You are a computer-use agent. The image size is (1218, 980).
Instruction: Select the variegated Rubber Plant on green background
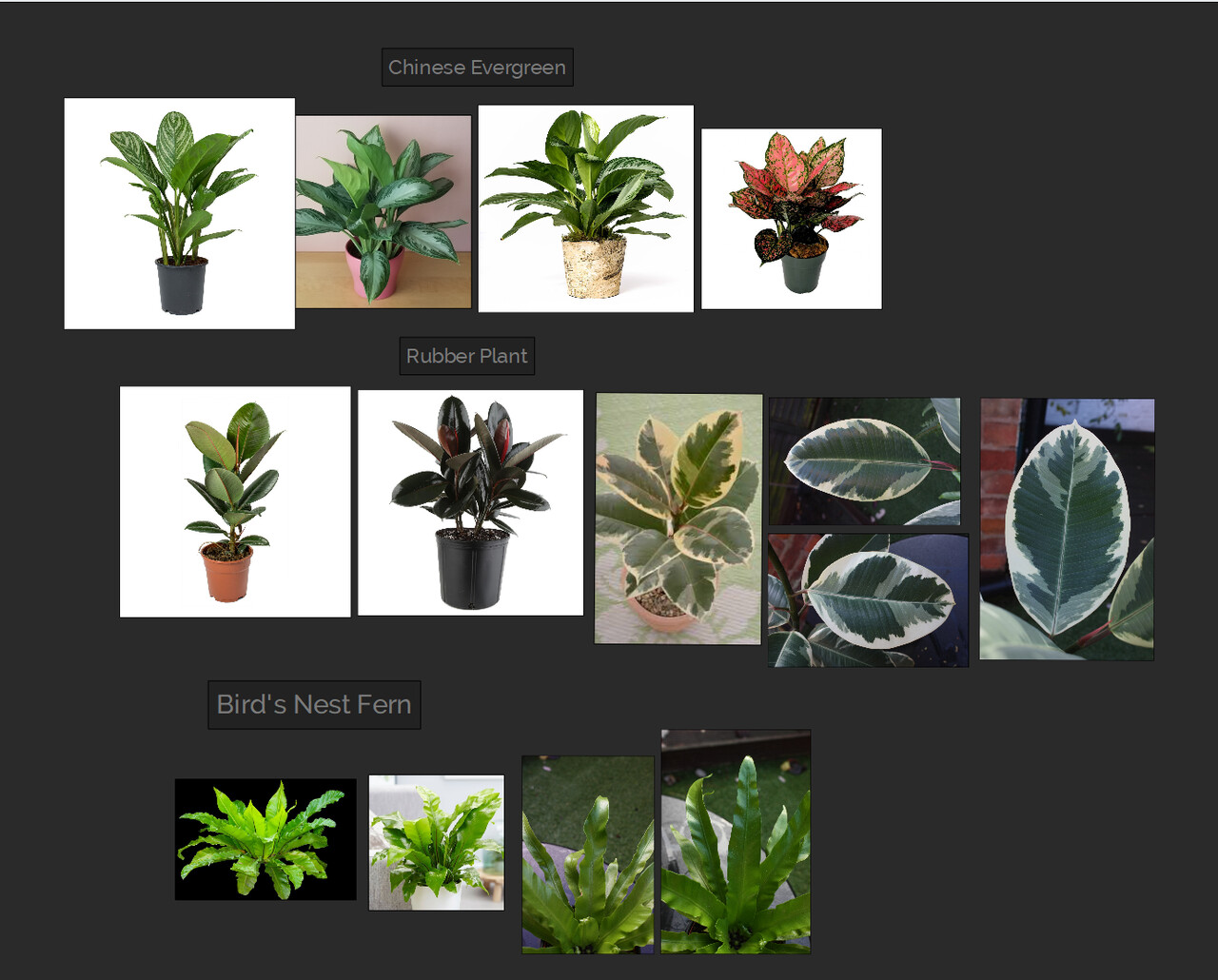[x=678, y=519]
